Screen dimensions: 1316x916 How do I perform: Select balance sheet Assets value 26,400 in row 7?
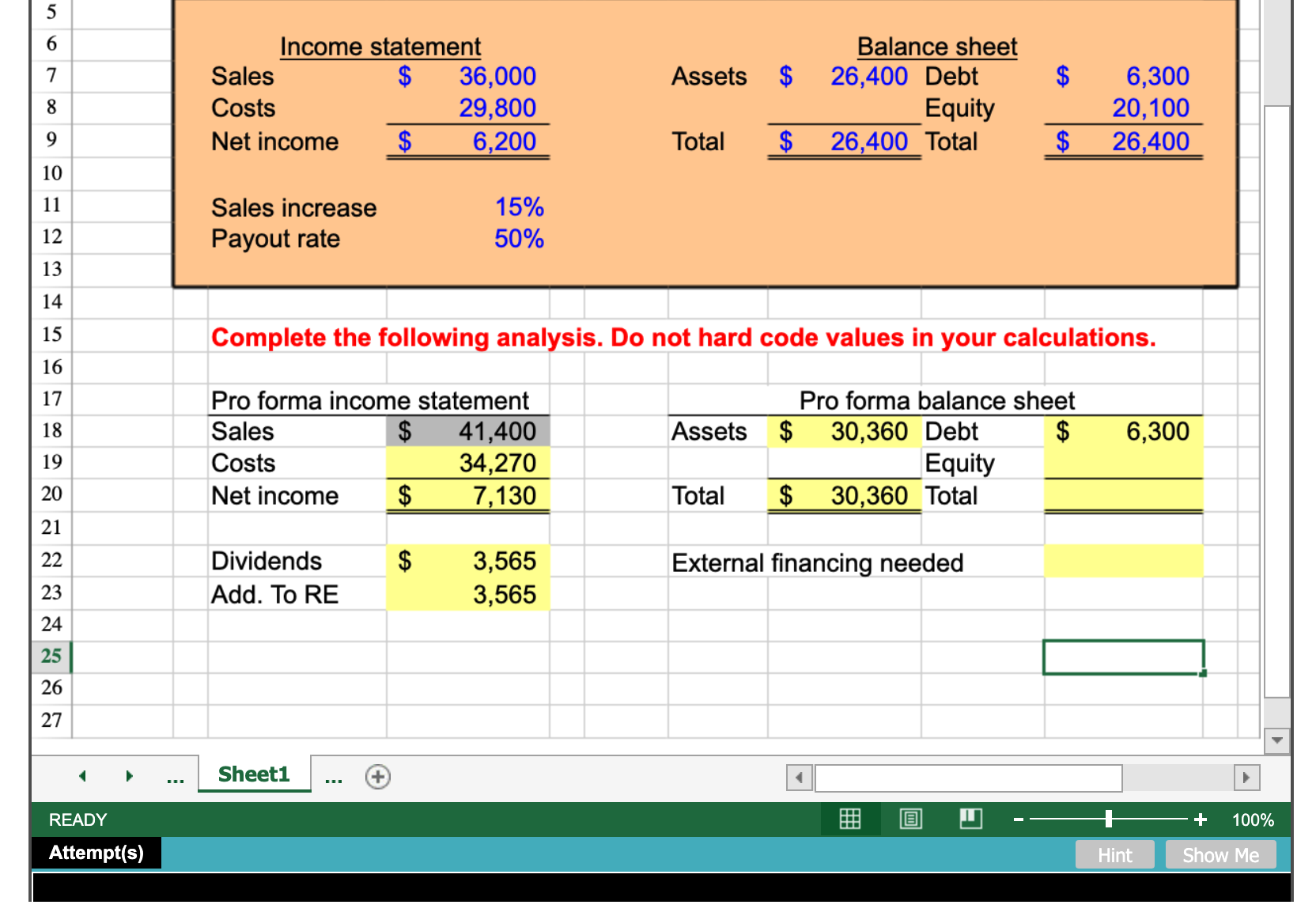point(844,76)
